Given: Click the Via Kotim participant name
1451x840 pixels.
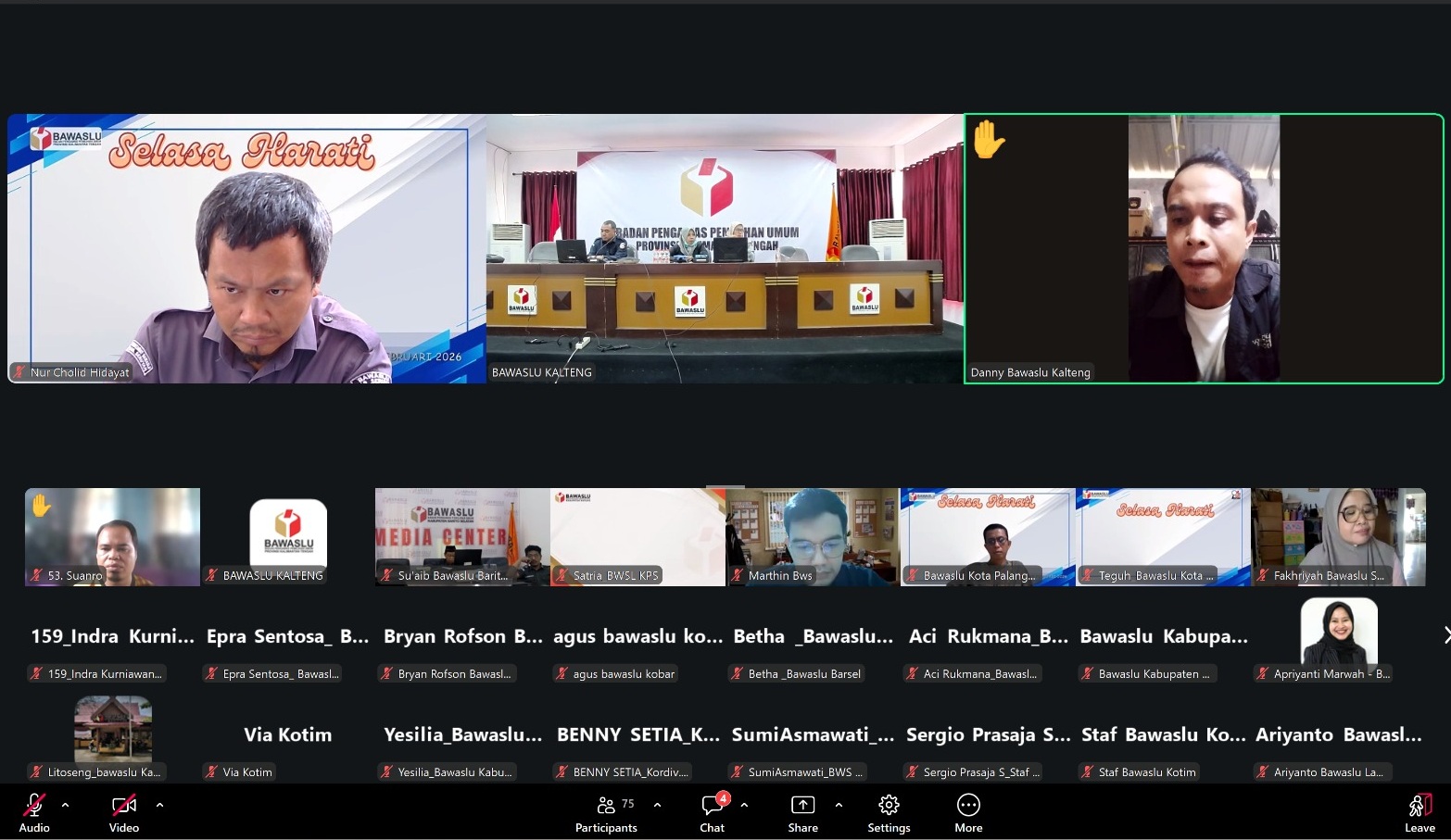Looking at the screenshot, I should [x=288, y=734].
